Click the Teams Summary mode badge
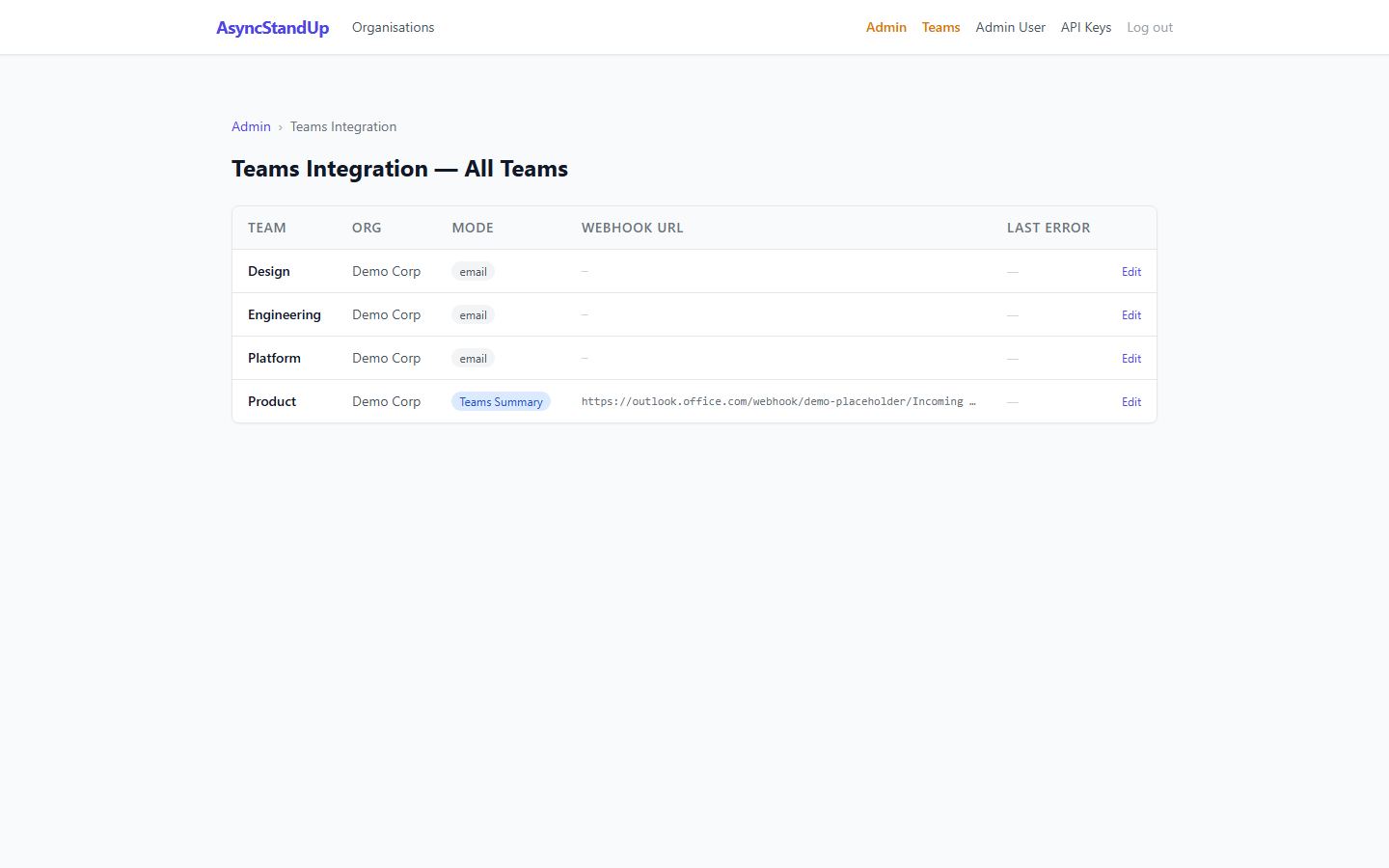The width and height of the screenshot is (1389, 868). pyautogui.click(x=501, y=402)
